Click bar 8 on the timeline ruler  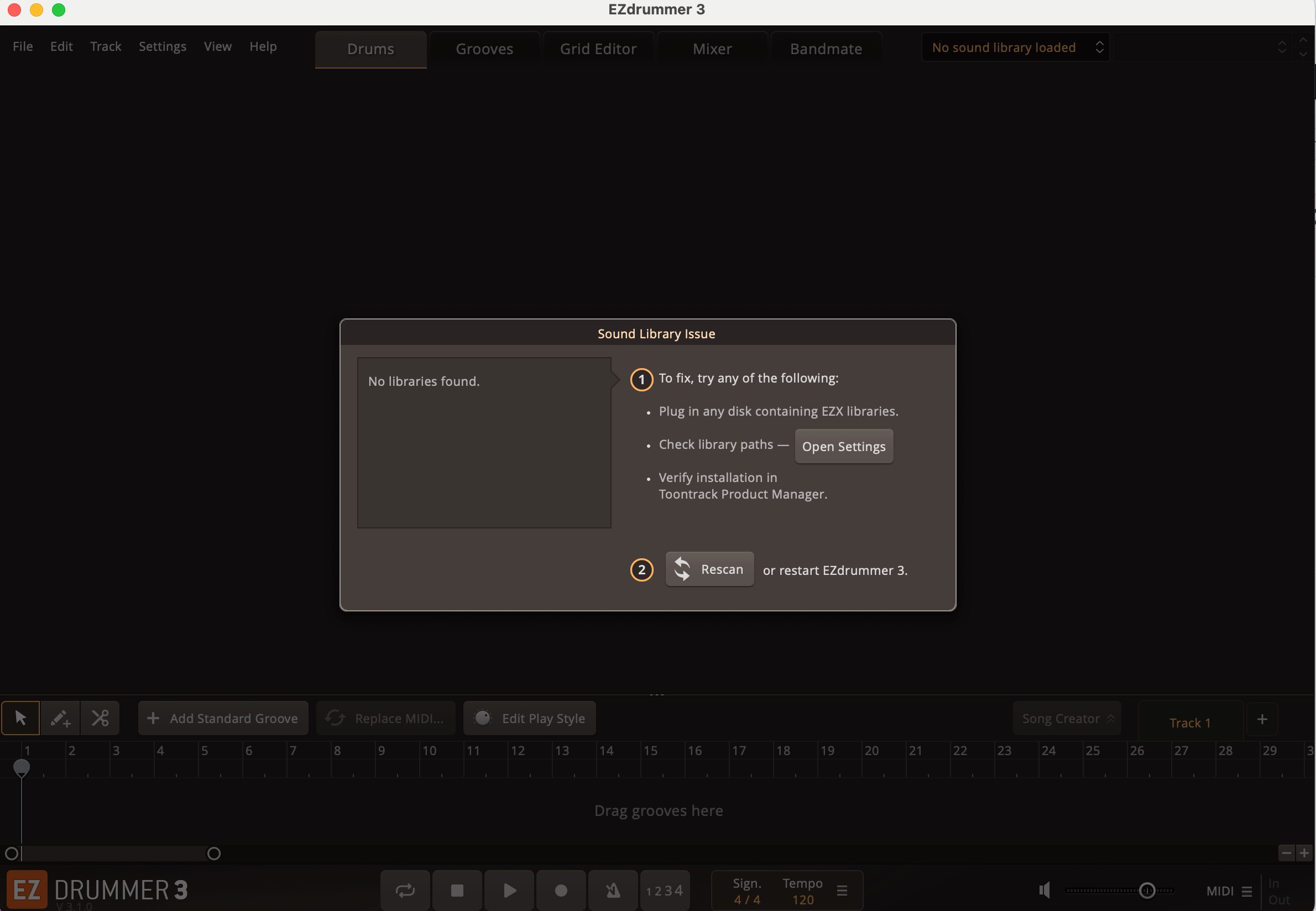(337, 750)
